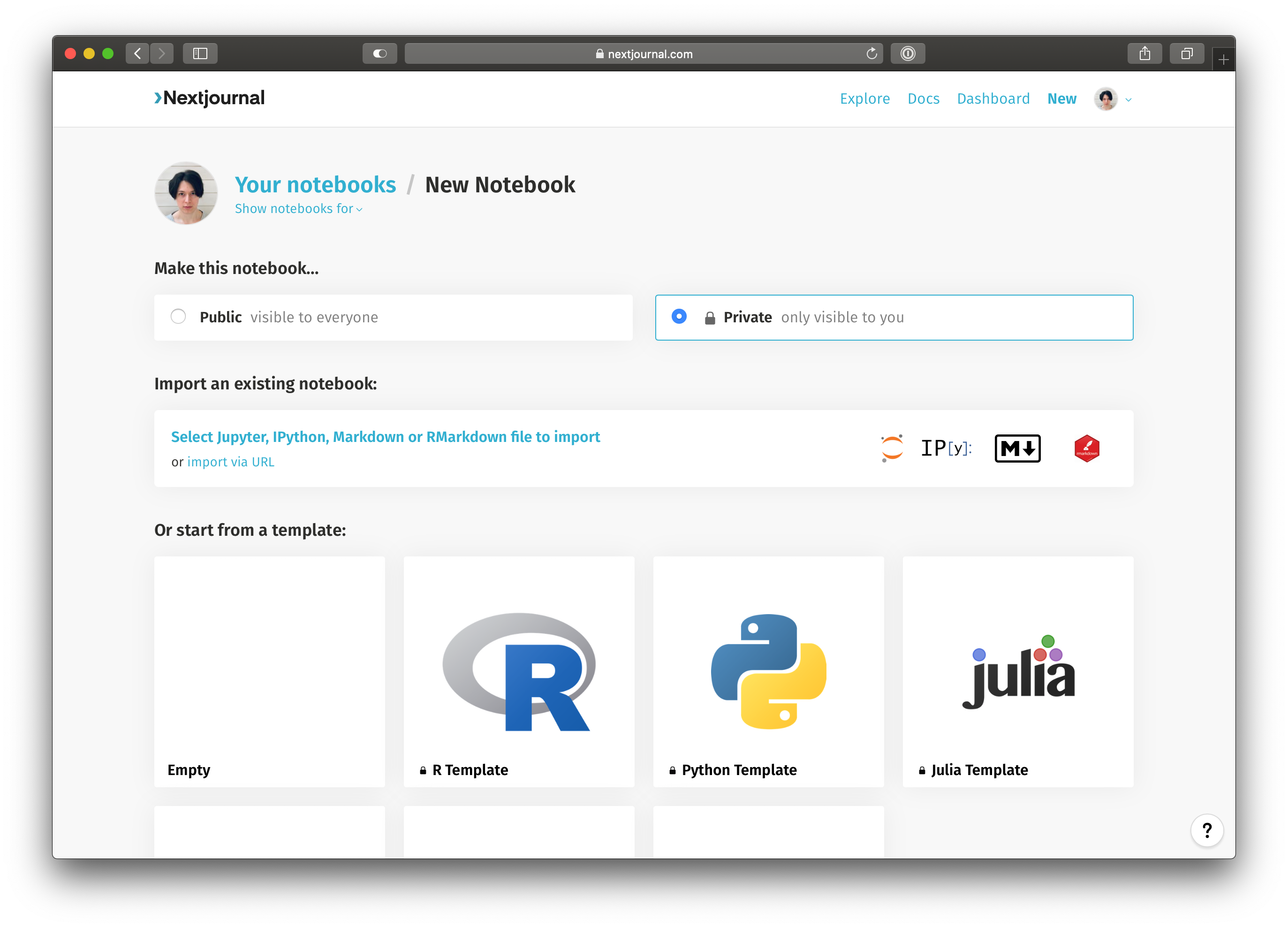Click the Python Template label
The width and height of the screenshot is (1288, 928).
739,769
